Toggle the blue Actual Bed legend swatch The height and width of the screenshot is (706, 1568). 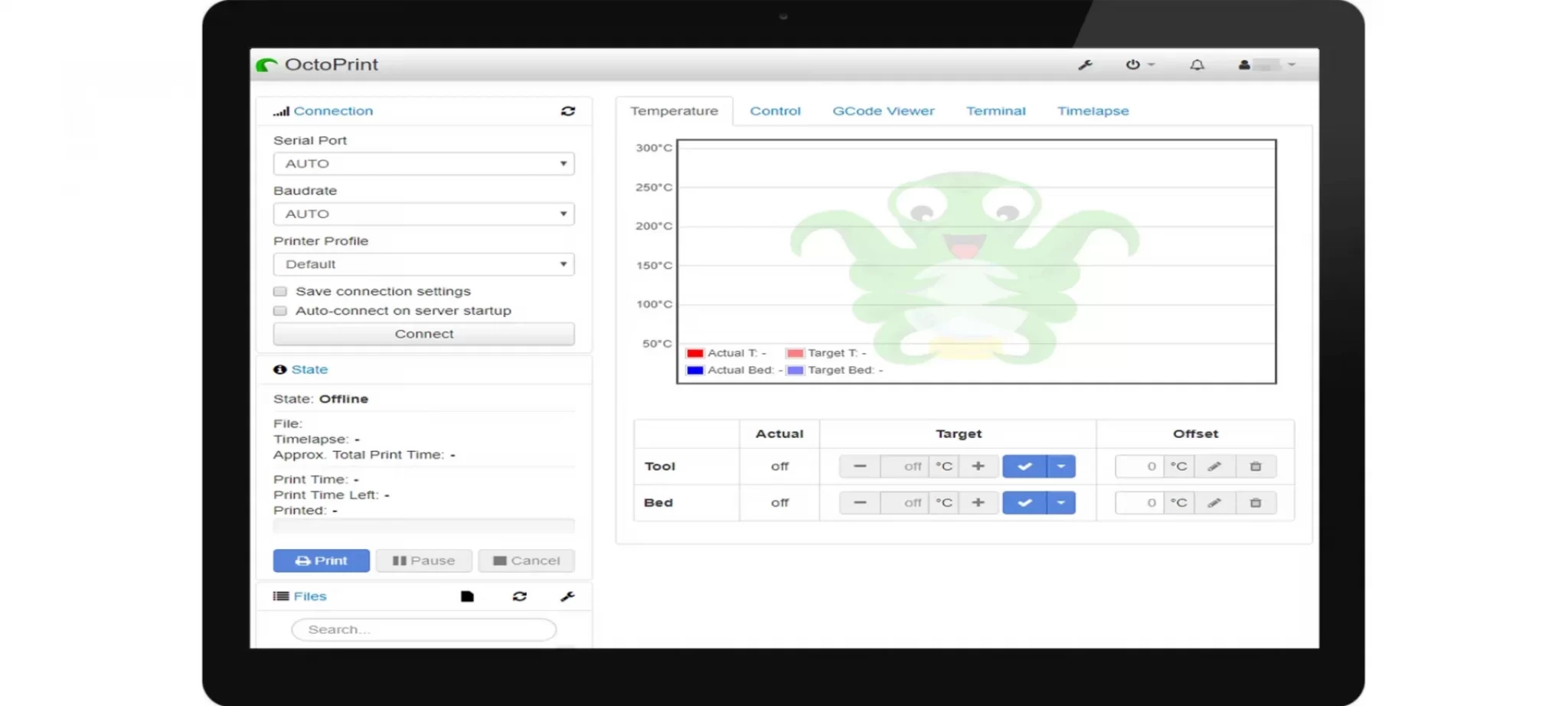pos(695,370)
